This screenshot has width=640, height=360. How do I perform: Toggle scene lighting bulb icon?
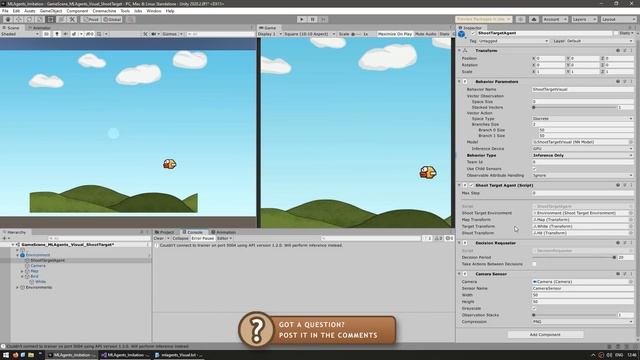tap(57, 34)
